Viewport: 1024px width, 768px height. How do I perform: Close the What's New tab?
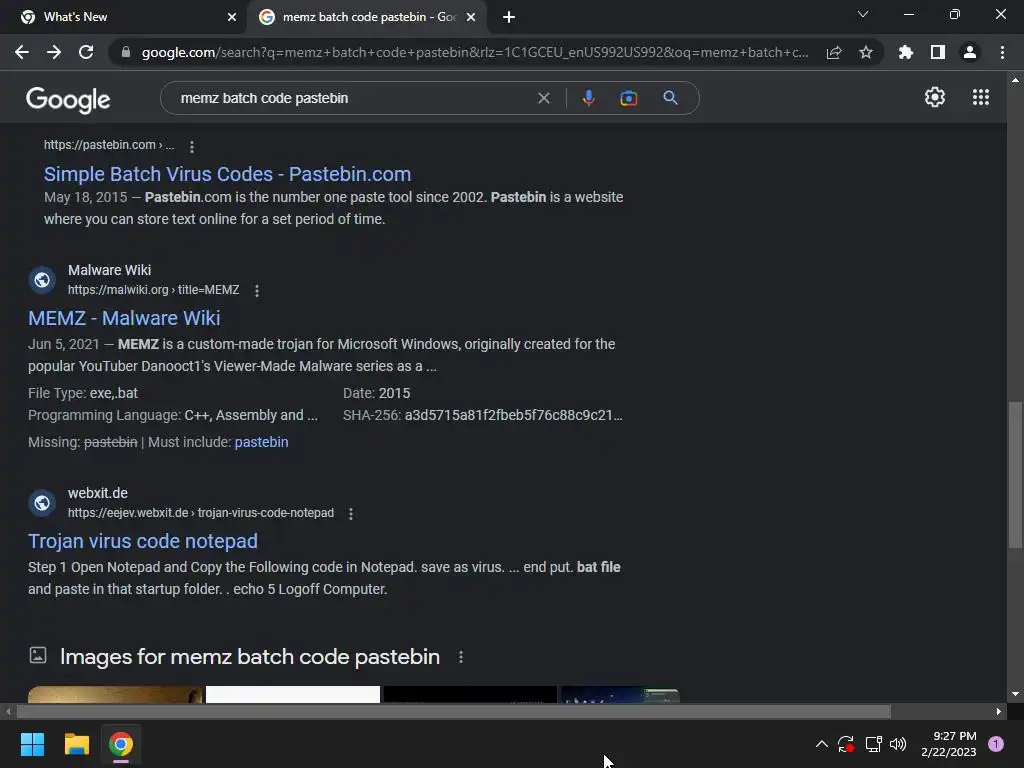click(231, 17)
